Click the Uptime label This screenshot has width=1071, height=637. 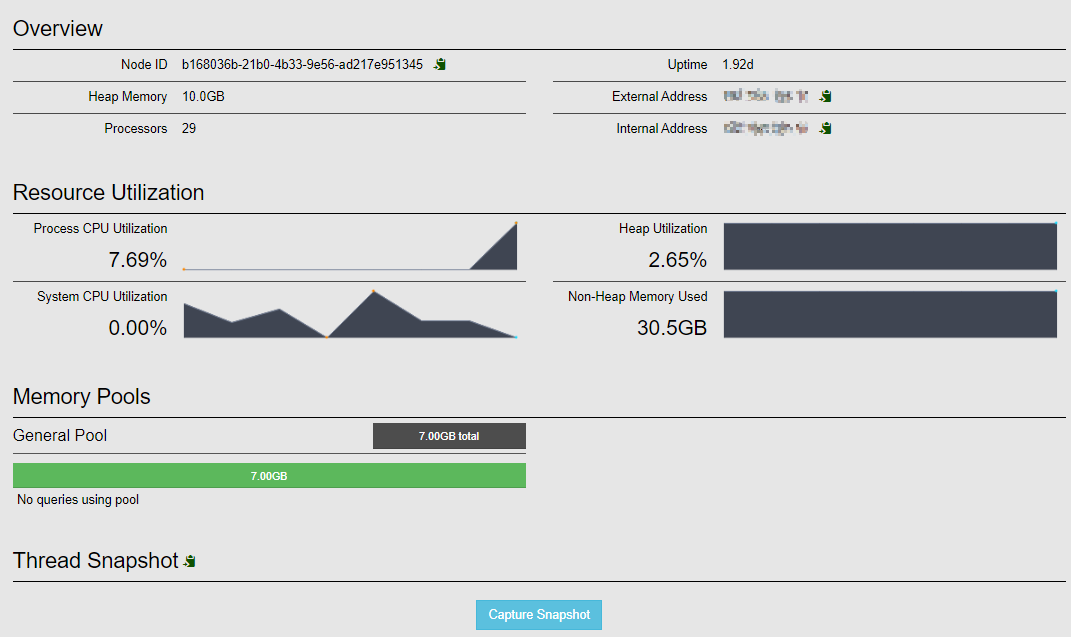687,64
